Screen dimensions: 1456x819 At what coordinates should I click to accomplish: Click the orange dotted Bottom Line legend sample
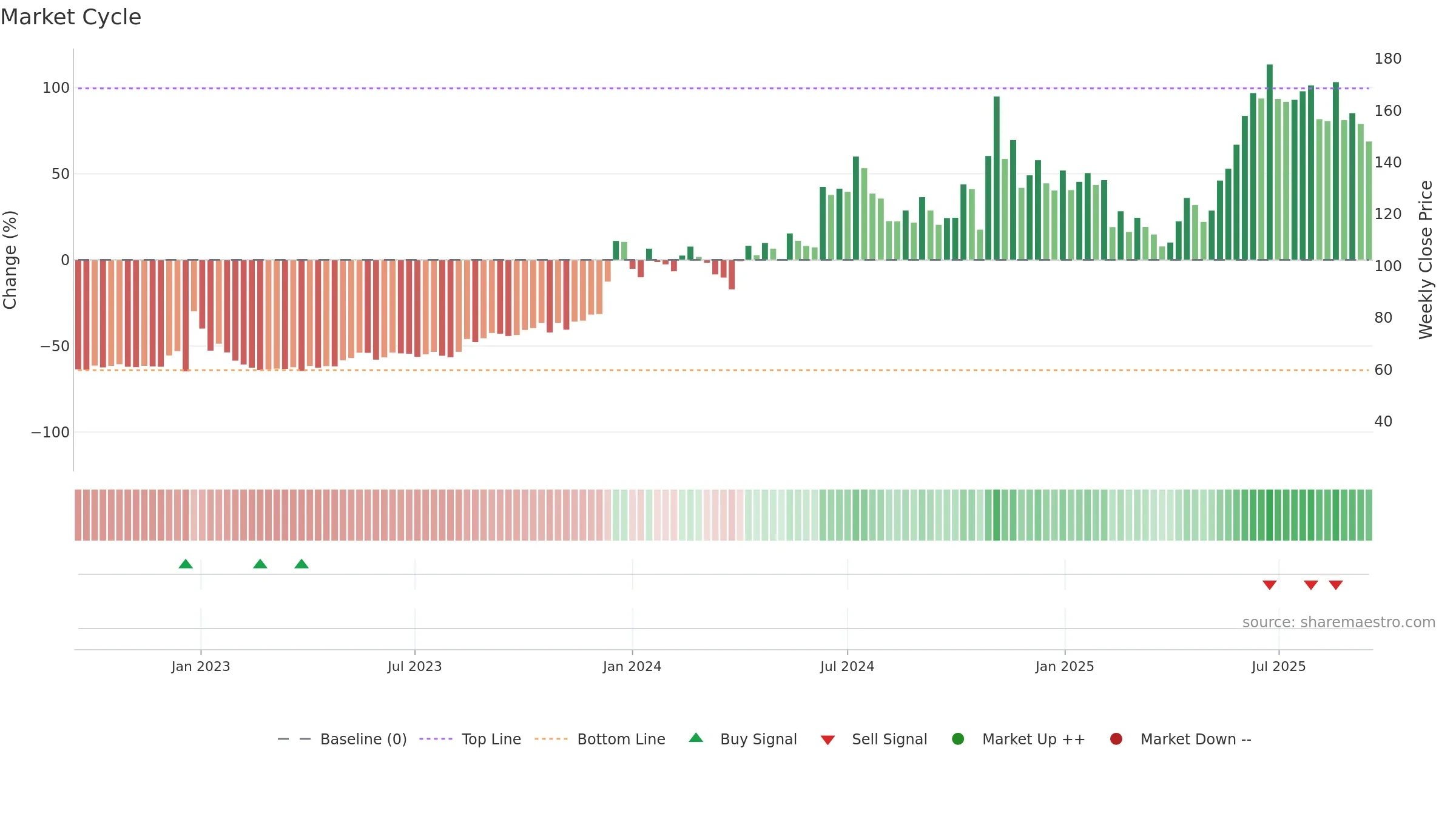point(551,739)
